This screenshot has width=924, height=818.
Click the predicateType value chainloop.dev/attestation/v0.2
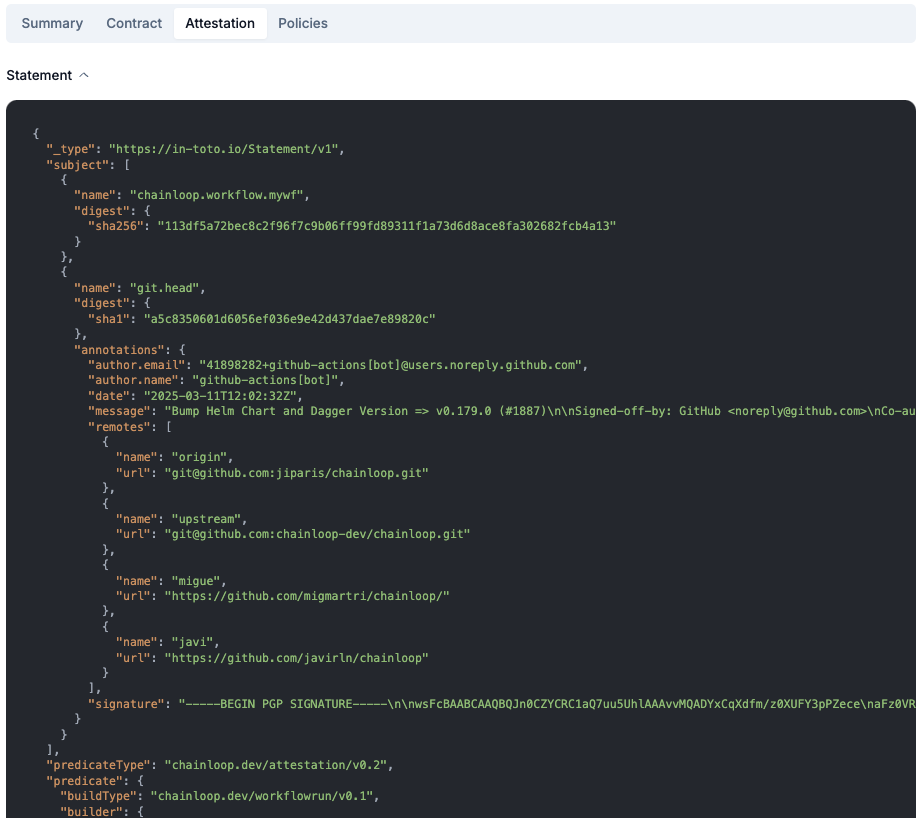coord(275,765)
